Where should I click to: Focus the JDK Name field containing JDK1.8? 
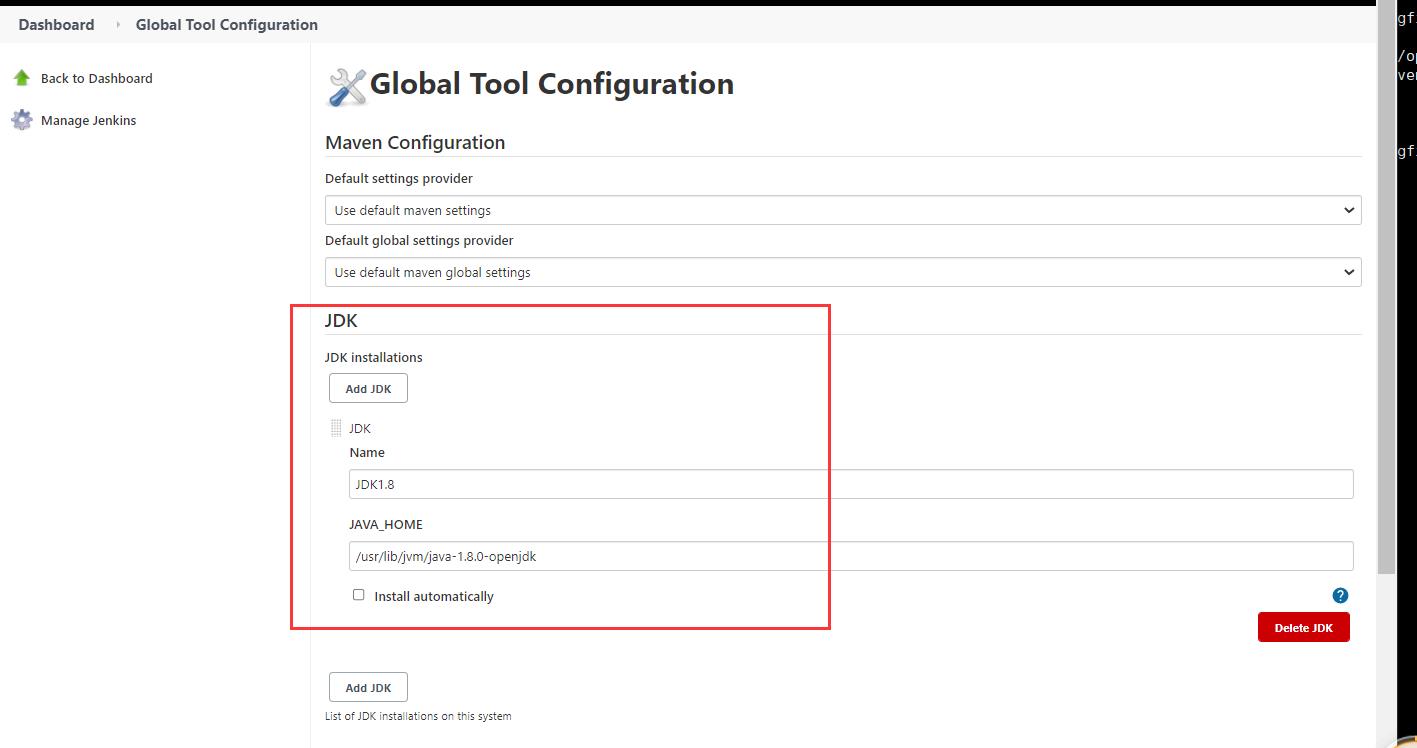(x=851, y=484)
